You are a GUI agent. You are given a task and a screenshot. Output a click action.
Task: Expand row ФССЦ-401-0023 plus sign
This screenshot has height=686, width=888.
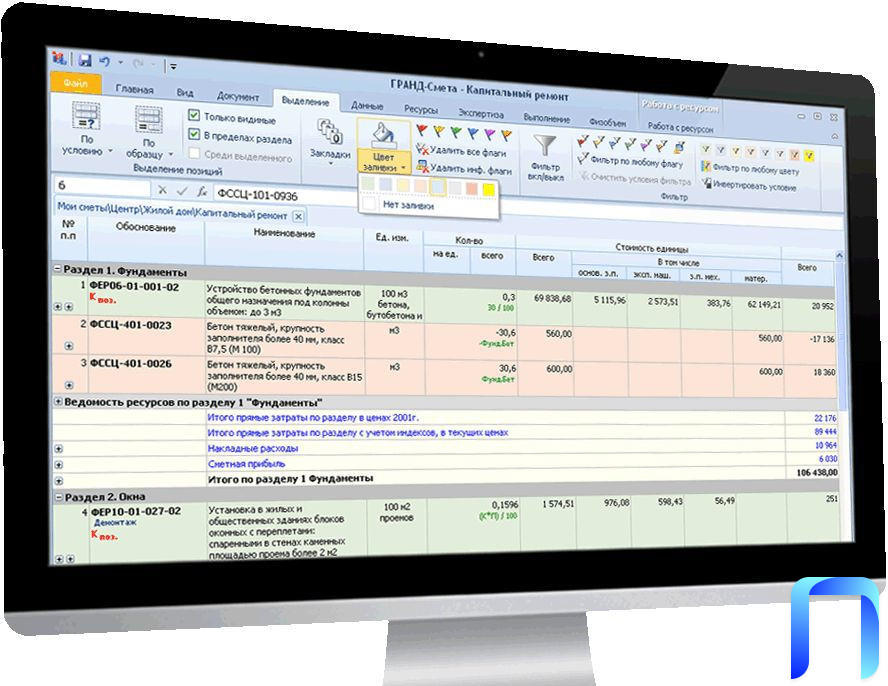[x=69, y=346]
